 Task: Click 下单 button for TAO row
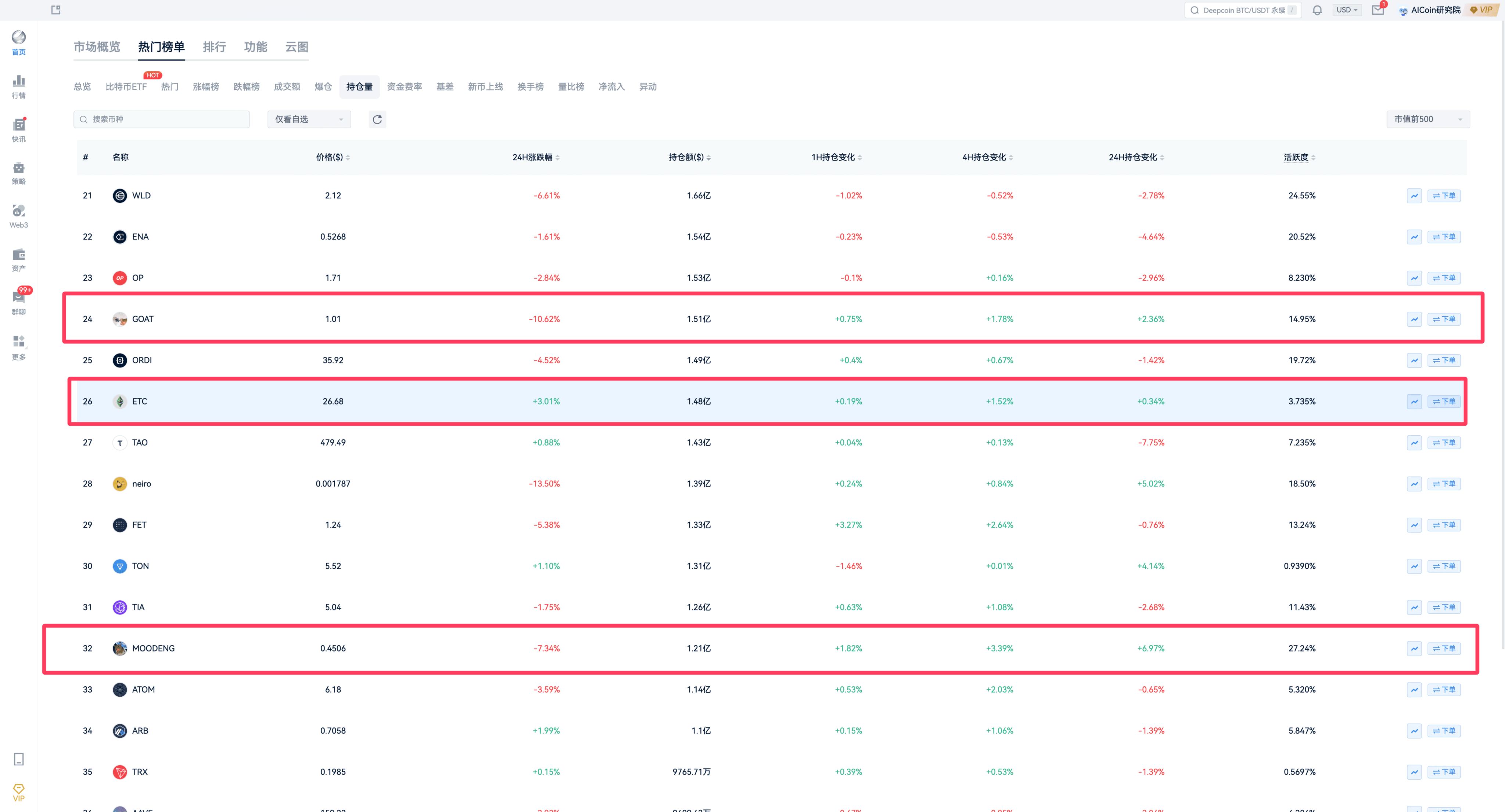1444,443
